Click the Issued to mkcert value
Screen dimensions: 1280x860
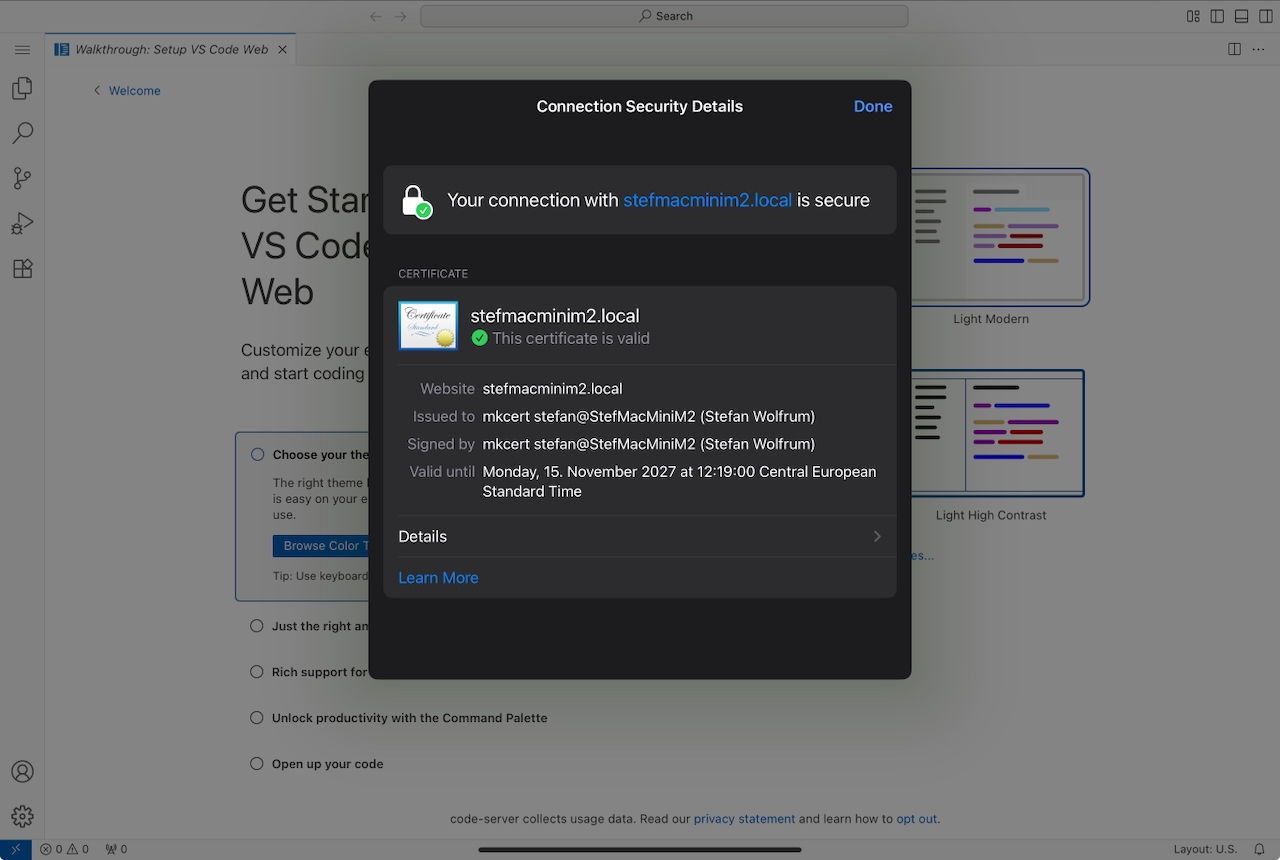tap(648, 416)
